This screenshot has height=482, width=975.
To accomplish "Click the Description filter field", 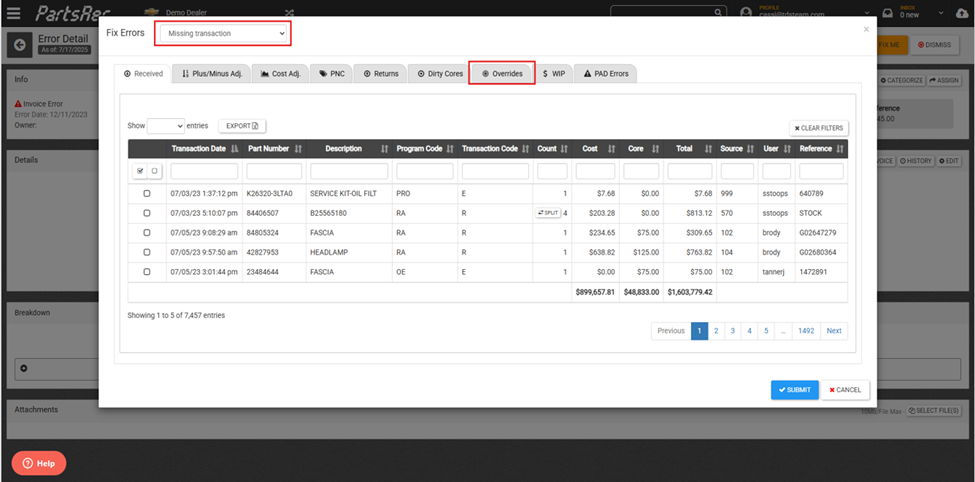I will point(349,171).
